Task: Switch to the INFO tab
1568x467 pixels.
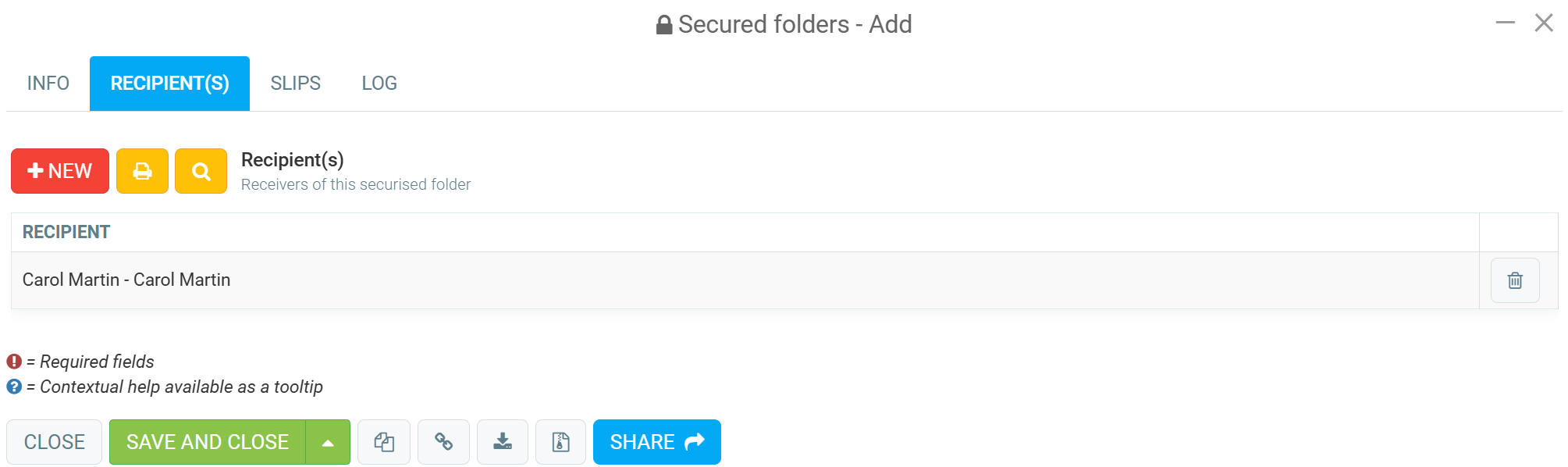Action: pyautogui.click(x=48, y=84)
